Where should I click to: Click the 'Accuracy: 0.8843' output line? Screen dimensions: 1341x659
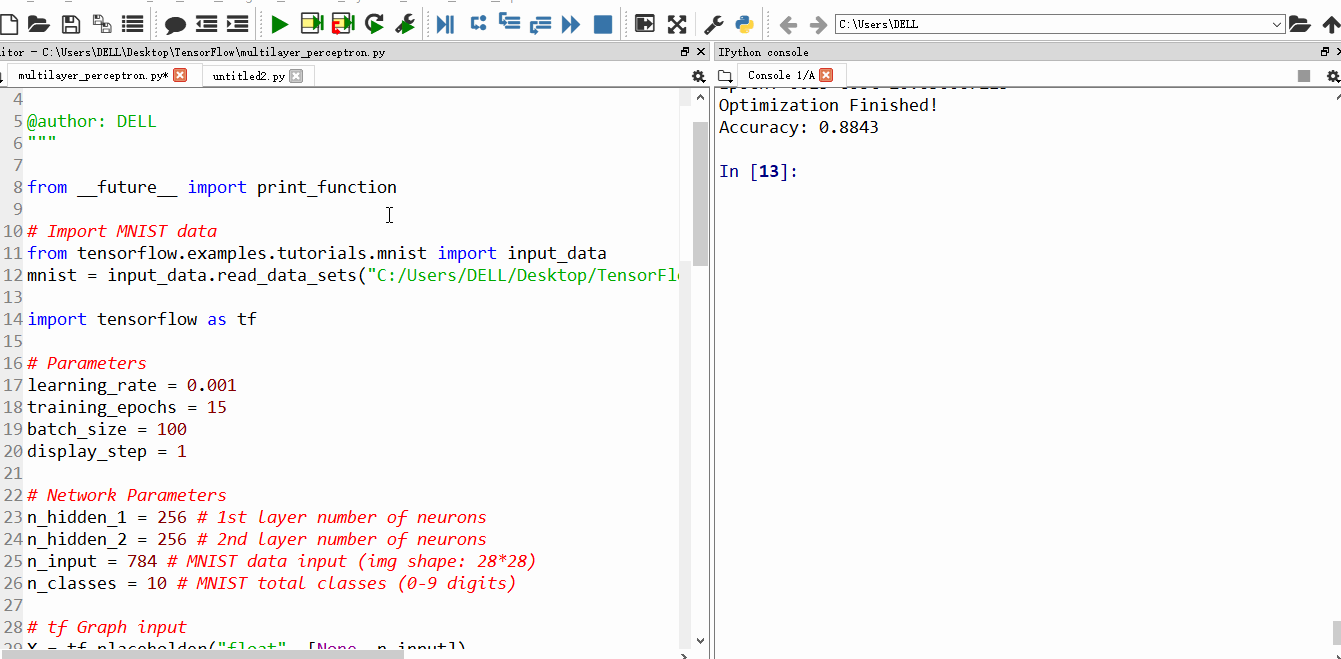[x=799, y=127]
